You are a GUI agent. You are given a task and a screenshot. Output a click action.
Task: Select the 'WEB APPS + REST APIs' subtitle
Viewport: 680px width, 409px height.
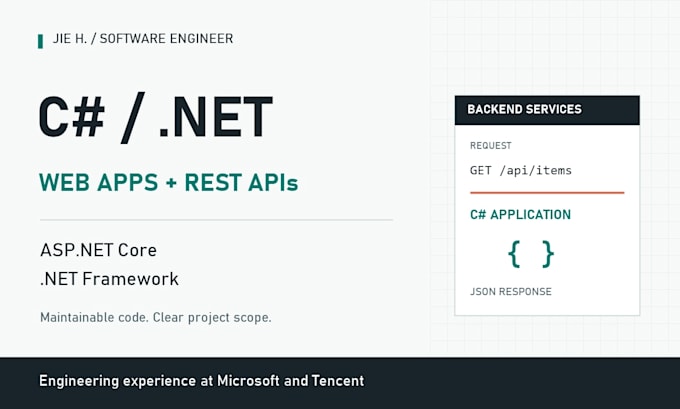click(169, 183)
